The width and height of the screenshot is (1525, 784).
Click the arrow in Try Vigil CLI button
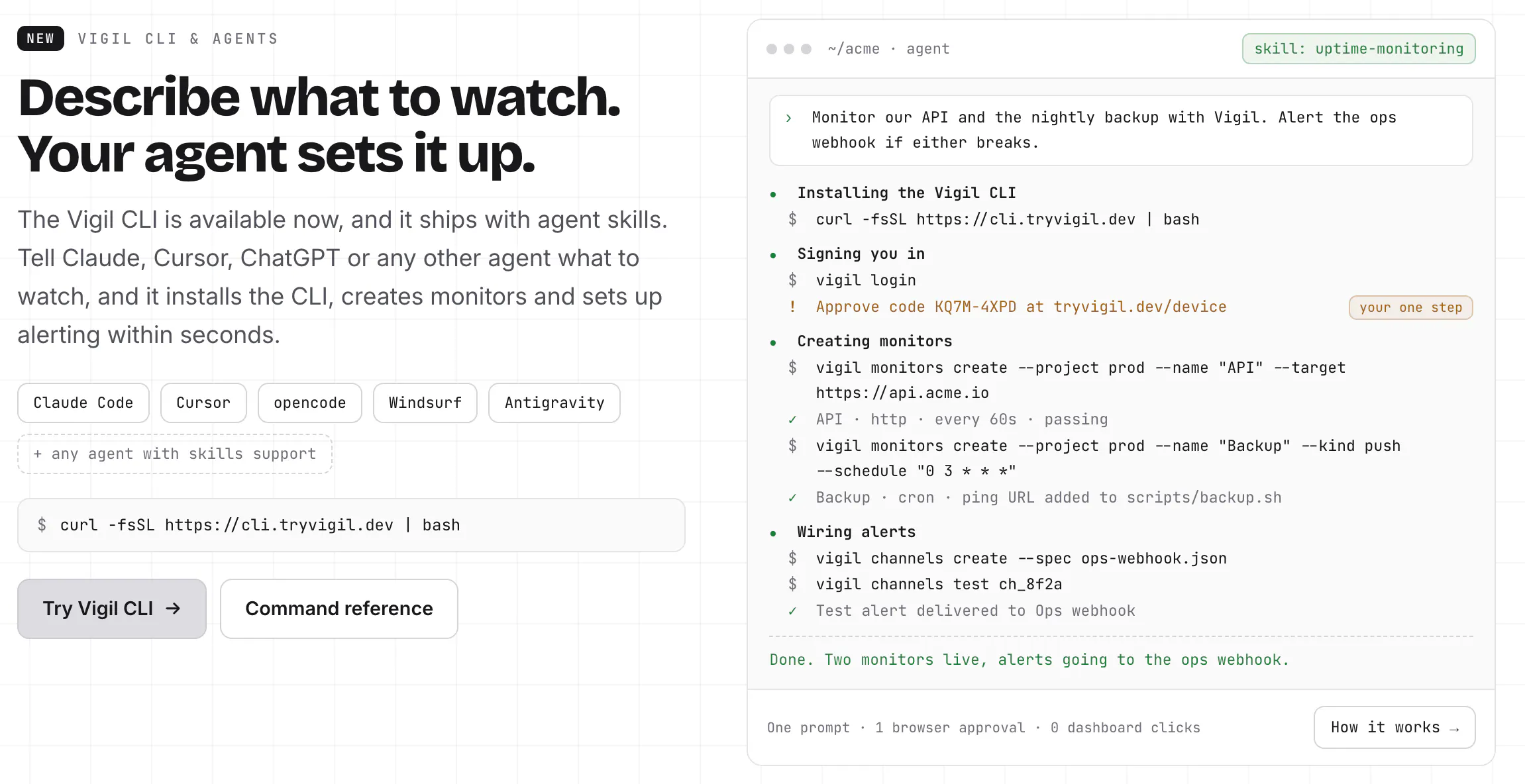coord(173,609)
